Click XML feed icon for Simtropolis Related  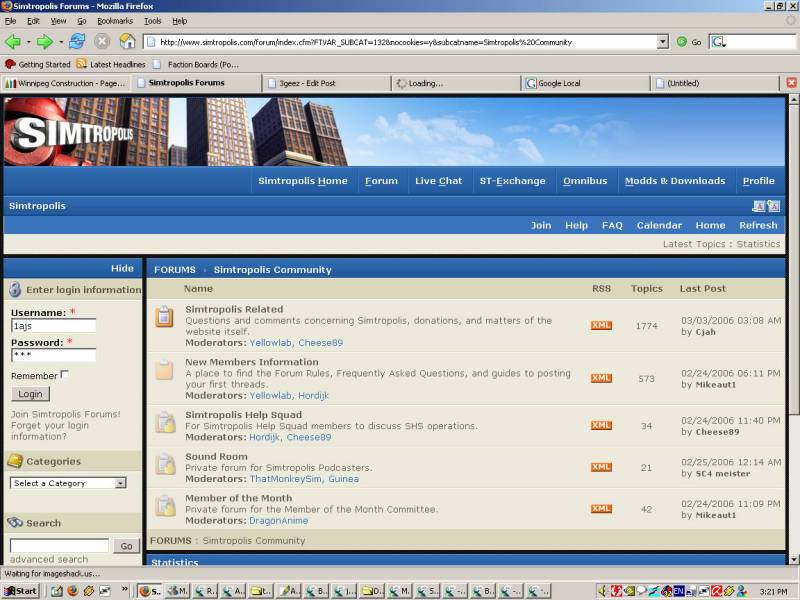[601, 326]
